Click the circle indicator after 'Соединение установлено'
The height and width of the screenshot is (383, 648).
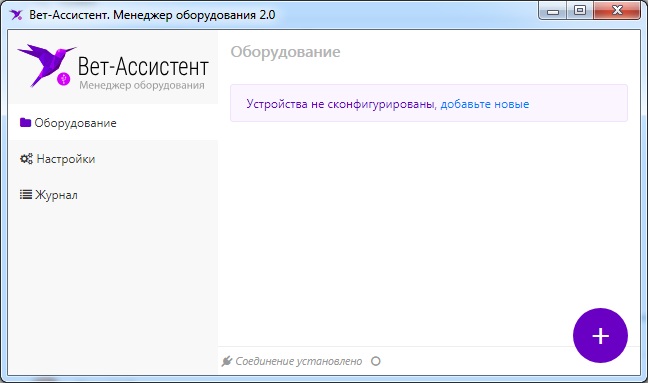[375, 361]
